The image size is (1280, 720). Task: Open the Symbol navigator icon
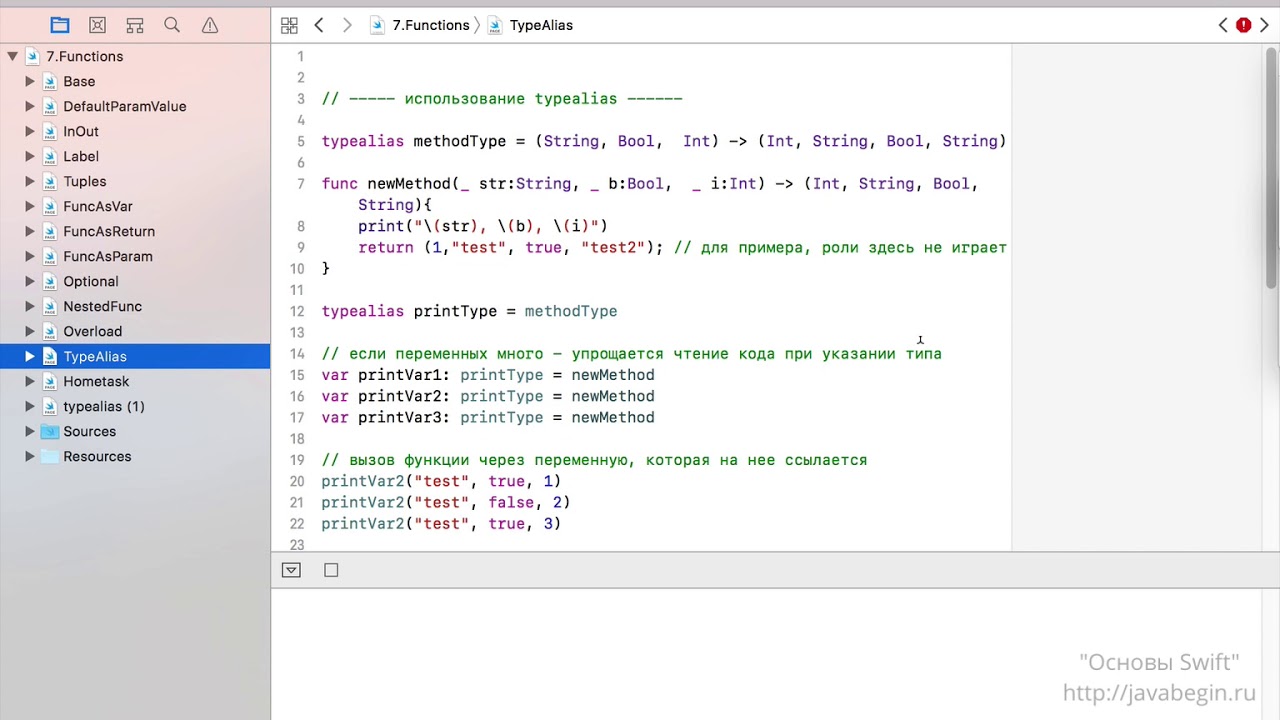tap(135, 25)
